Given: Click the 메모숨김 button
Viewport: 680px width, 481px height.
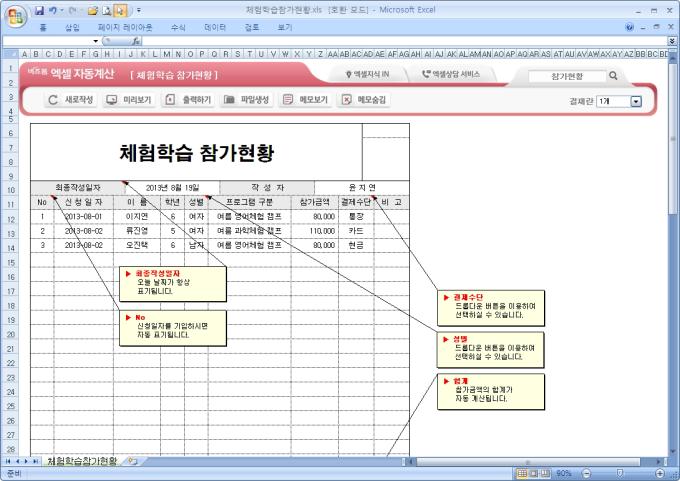Looking at the screenshot, I should pos(363,100).
